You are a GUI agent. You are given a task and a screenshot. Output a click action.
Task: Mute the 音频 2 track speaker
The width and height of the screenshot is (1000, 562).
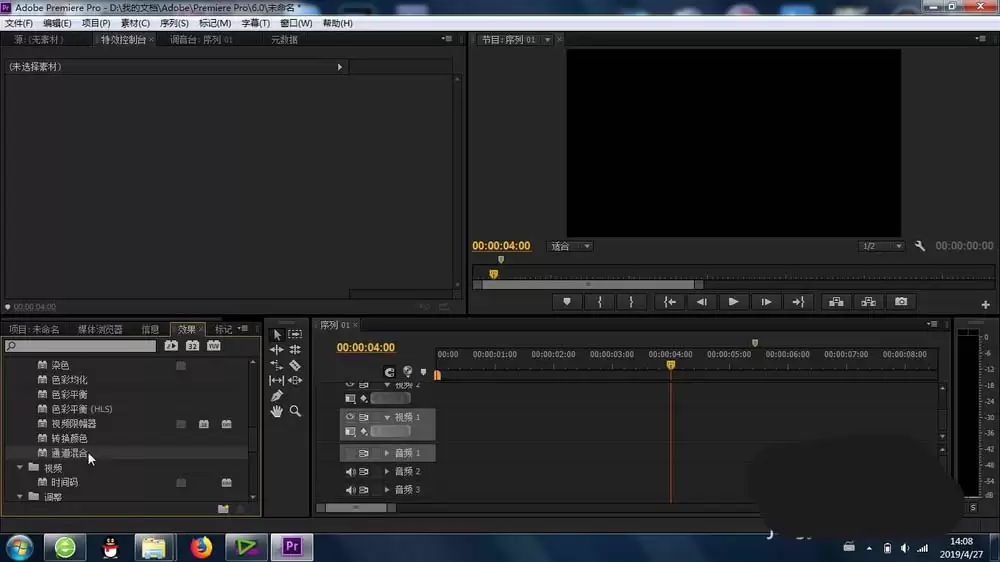point(350,471)
